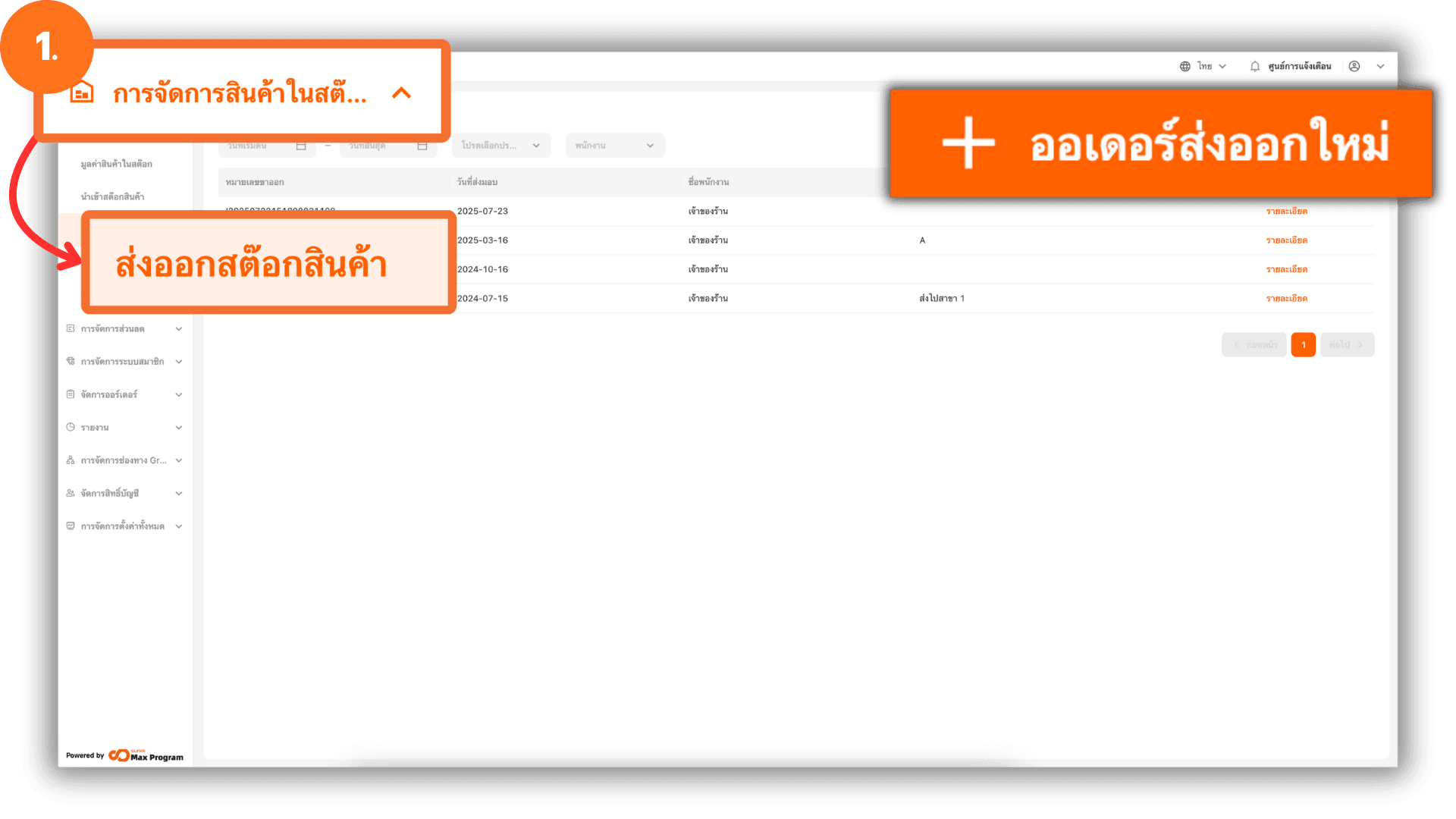Open the Thai language selector dropdown
Screen dimensions: 1456x819
[x=1203, y=66]
